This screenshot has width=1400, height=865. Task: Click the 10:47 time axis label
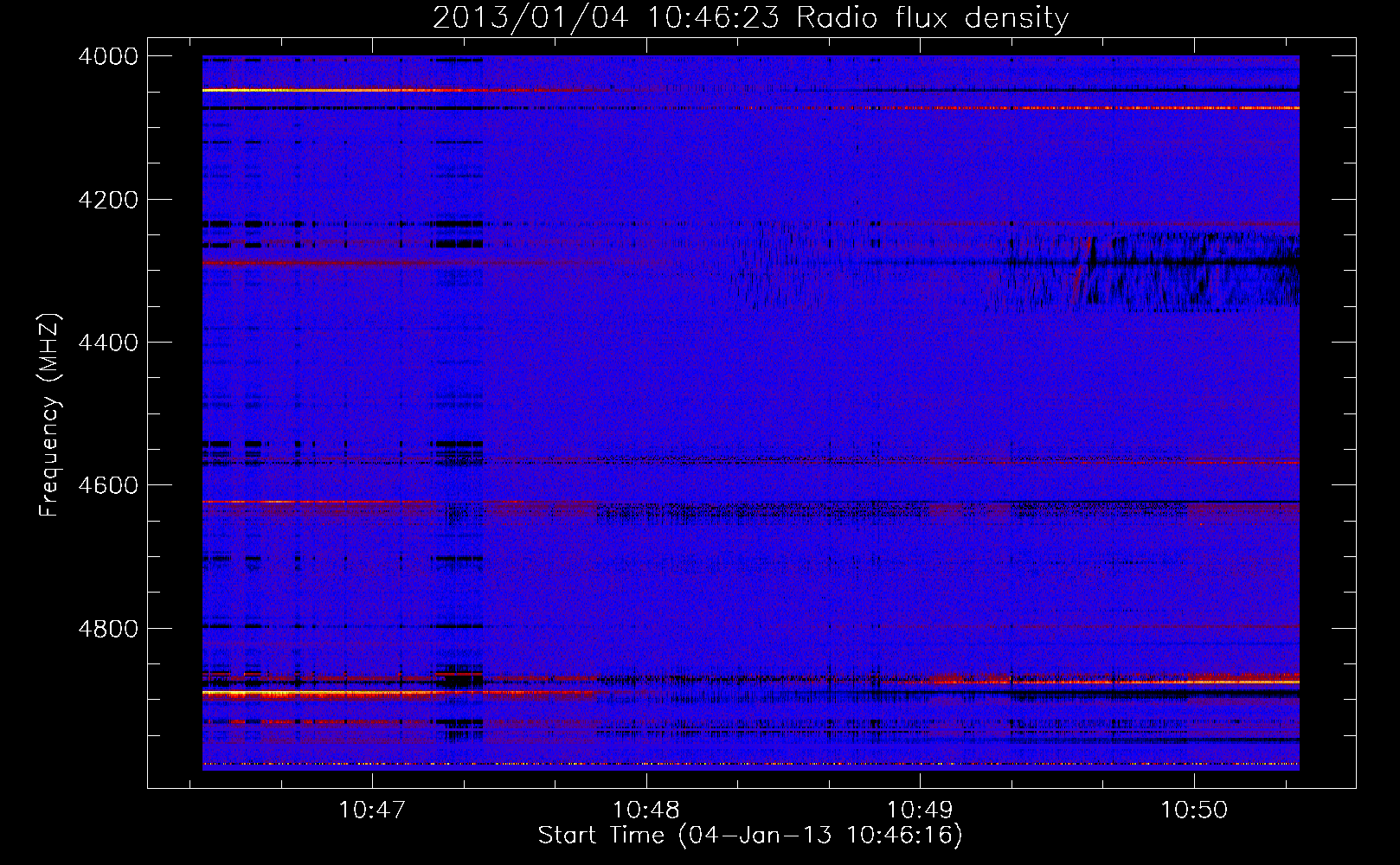click(x=372, y=811)
